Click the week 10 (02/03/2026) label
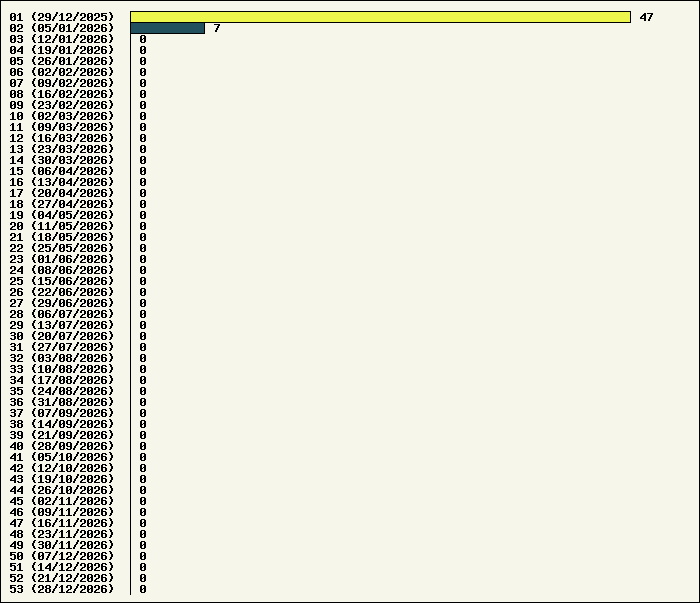The width and height of the screenshot is (700, 603). pos(62,116)
